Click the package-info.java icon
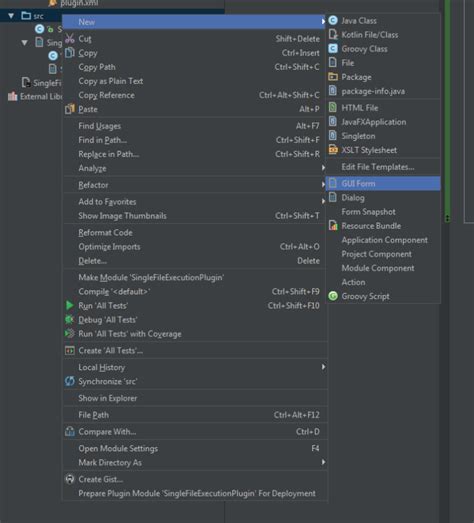 [x=333, y=91]
